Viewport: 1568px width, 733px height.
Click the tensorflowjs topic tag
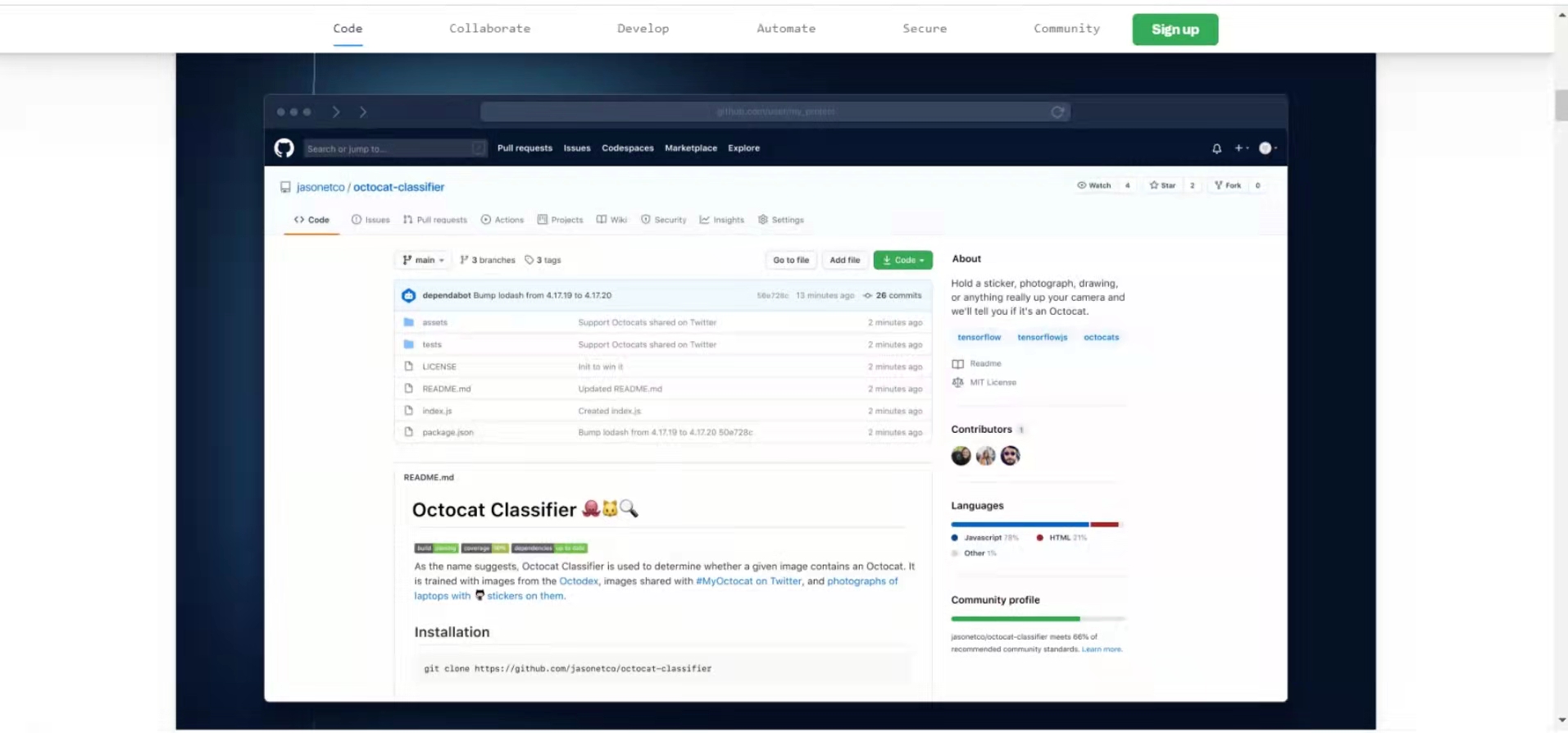(x=1043, y=337)
